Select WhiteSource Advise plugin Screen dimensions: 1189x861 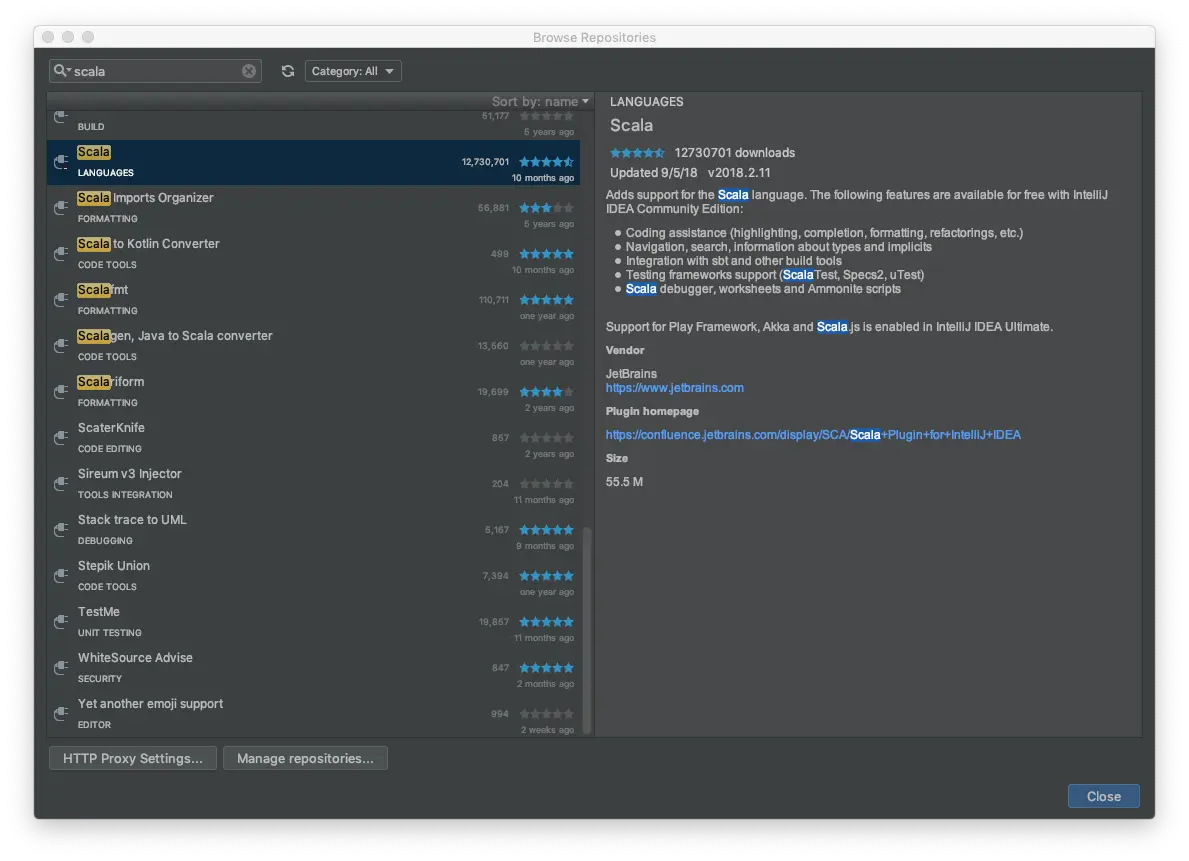tap(313, 668)
